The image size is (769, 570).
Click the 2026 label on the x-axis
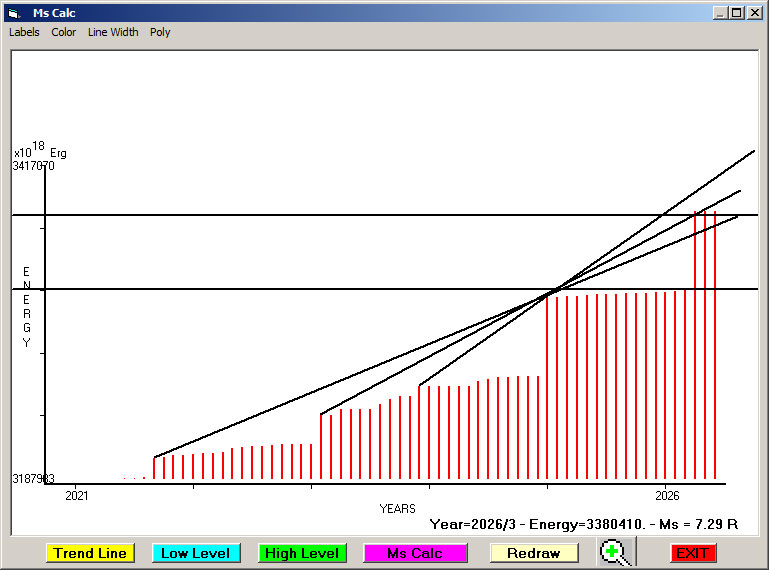[x=667, y=495]
